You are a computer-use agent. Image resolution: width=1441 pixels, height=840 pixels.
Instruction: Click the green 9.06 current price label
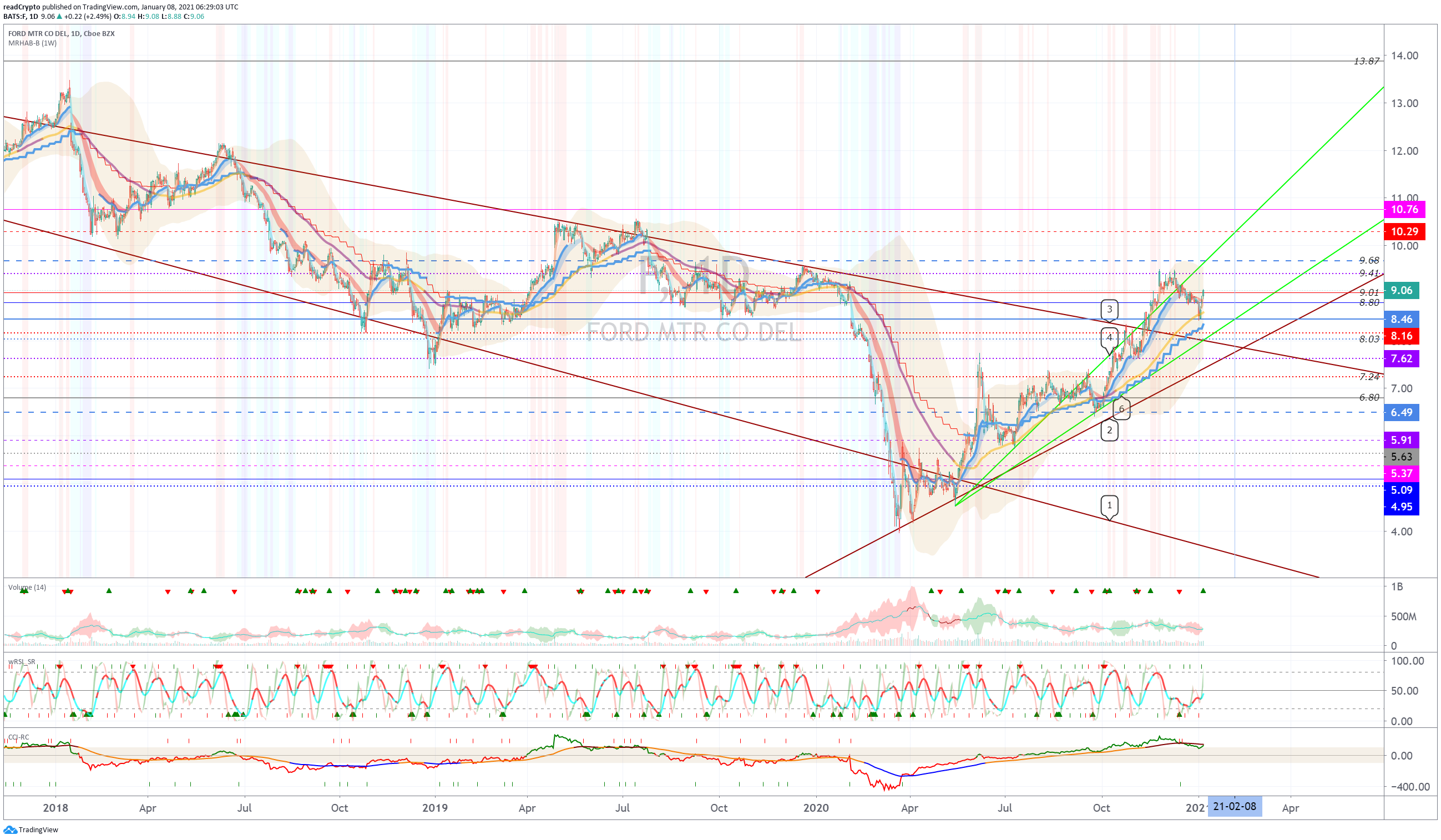click(1401, 291)
